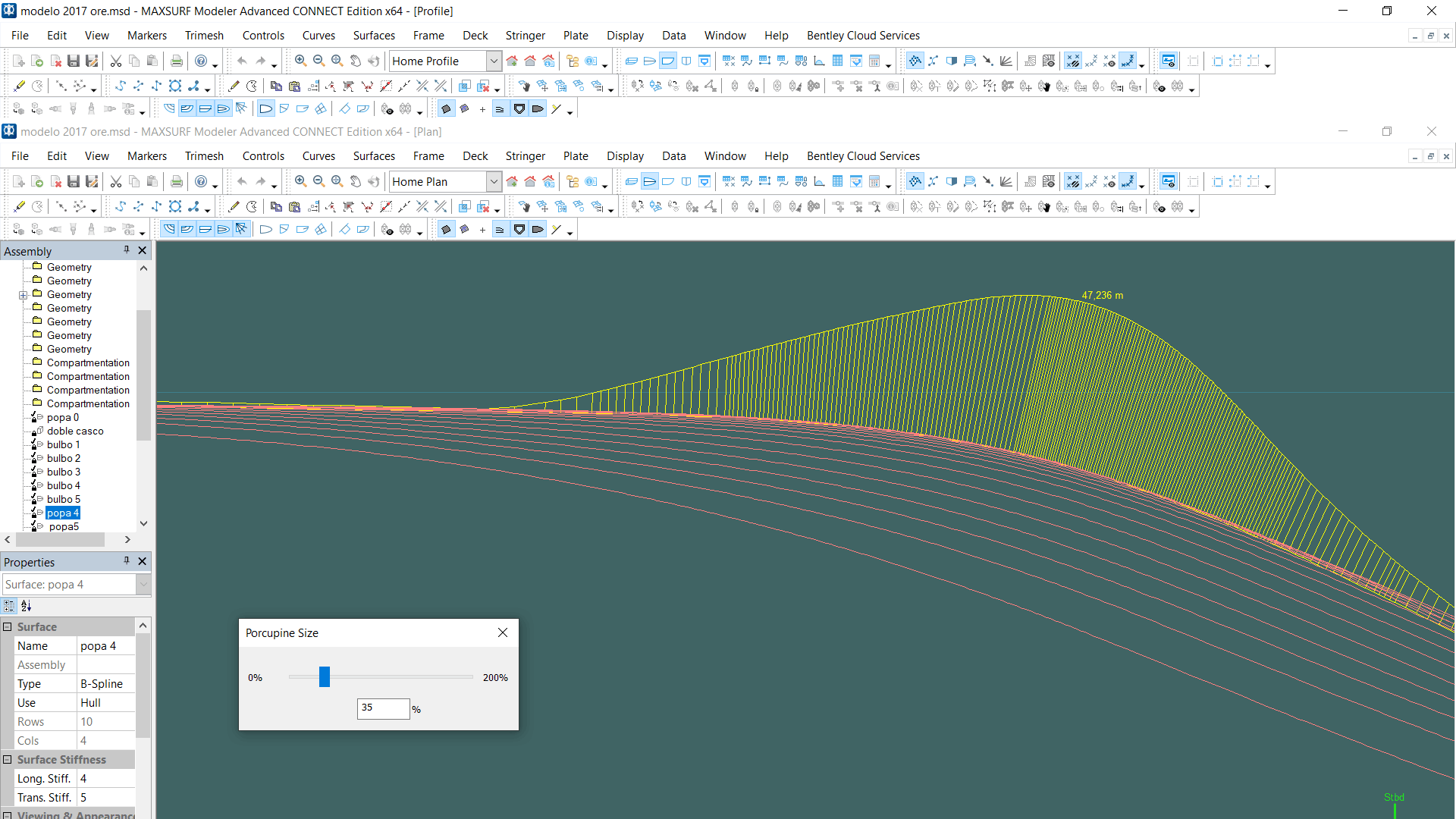Toggle Perspective view button in Plan window
1456x819 pixels.
click(x=632, y=182)
